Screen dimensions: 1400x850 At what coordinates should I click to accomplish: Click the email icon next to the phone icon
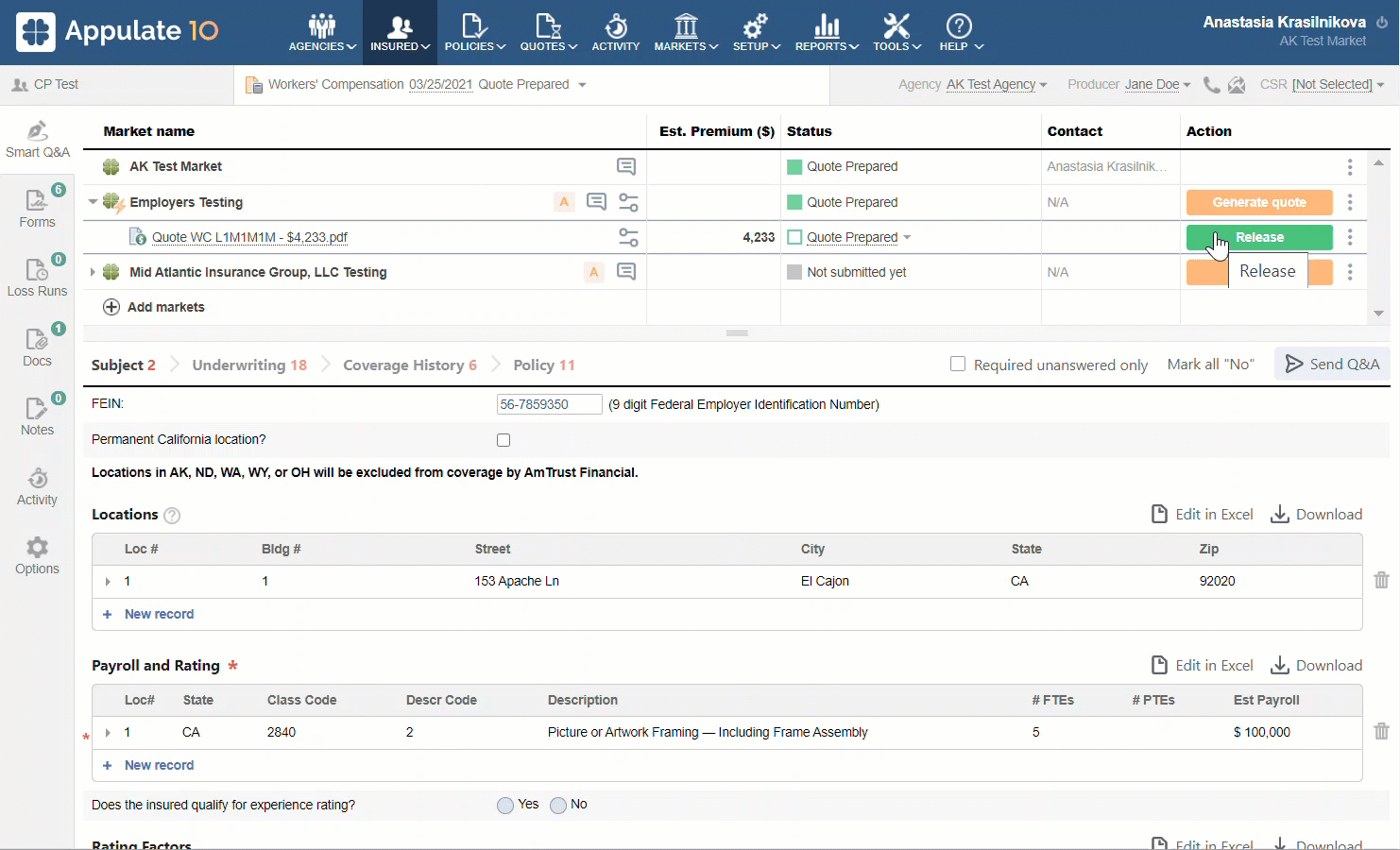point(1237,85)
